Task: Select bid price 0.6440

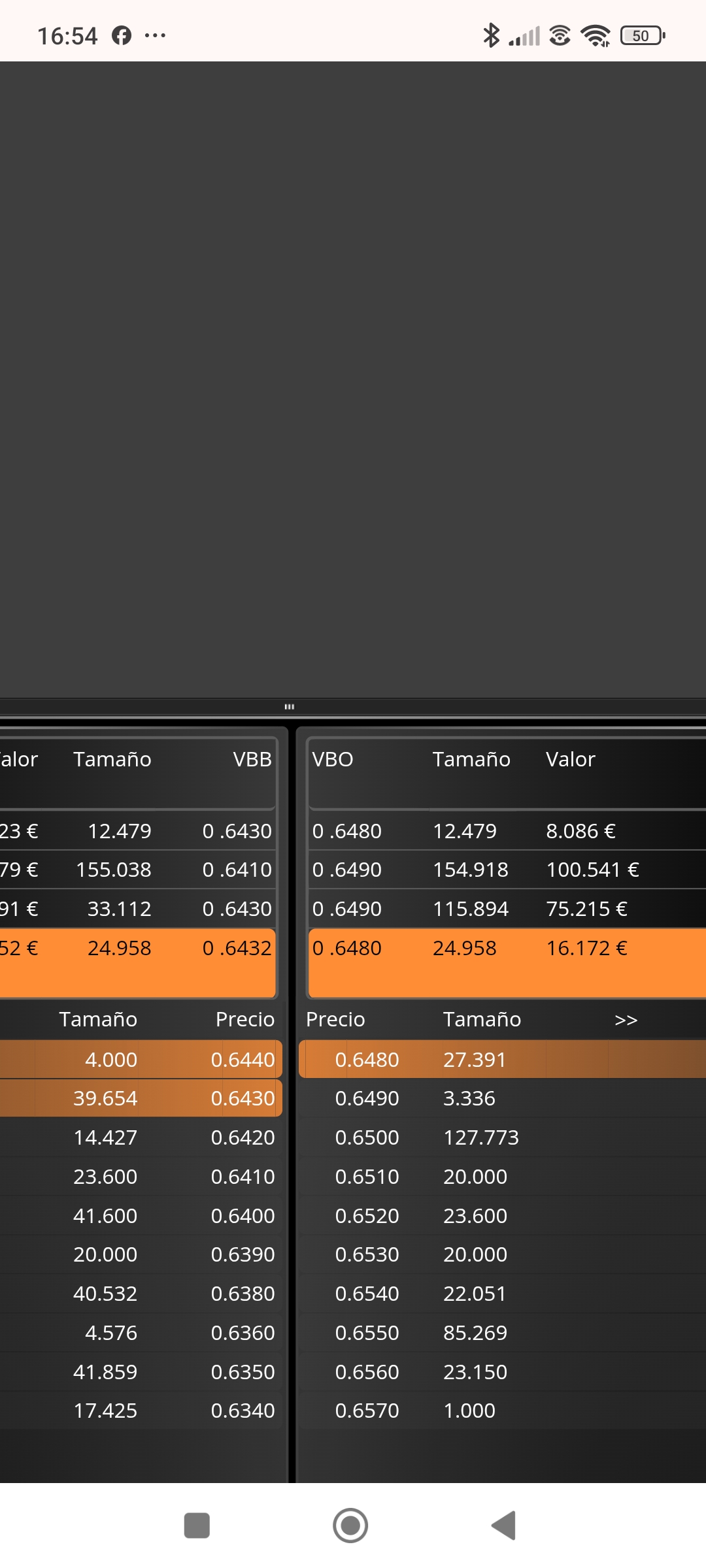Action: tap(243, 1060)
